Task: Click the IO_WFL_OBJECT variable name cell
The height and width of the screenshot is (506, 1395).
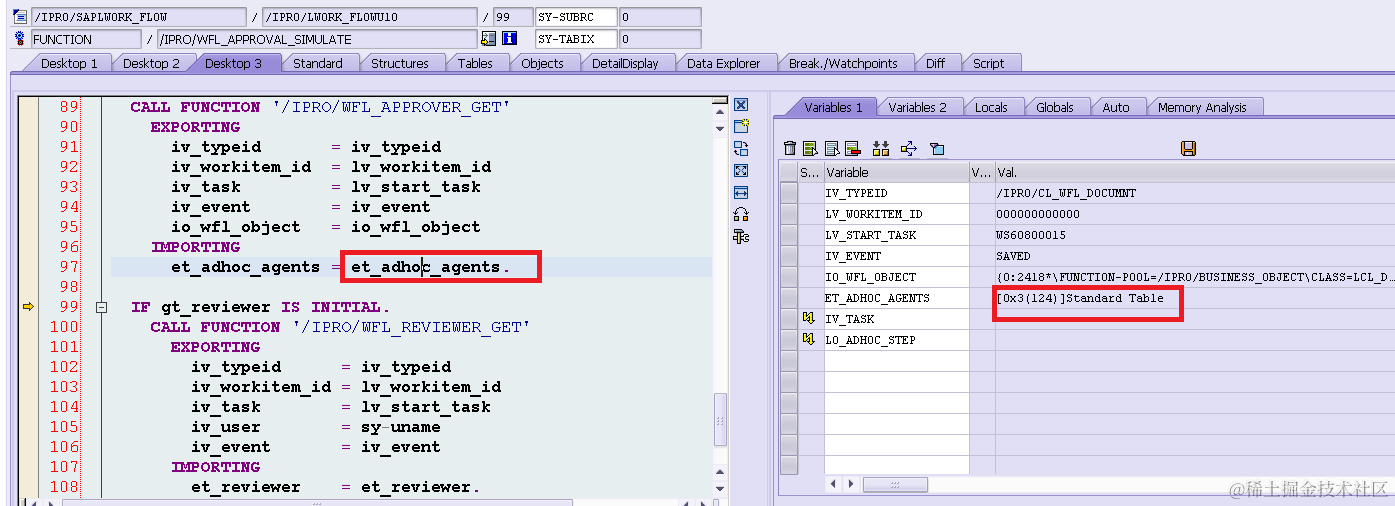Action: click(x=896, y=277)
